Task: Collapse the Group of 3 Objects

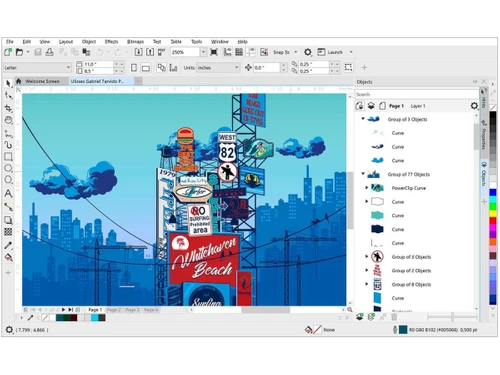Action: click(x=363, y=118)
